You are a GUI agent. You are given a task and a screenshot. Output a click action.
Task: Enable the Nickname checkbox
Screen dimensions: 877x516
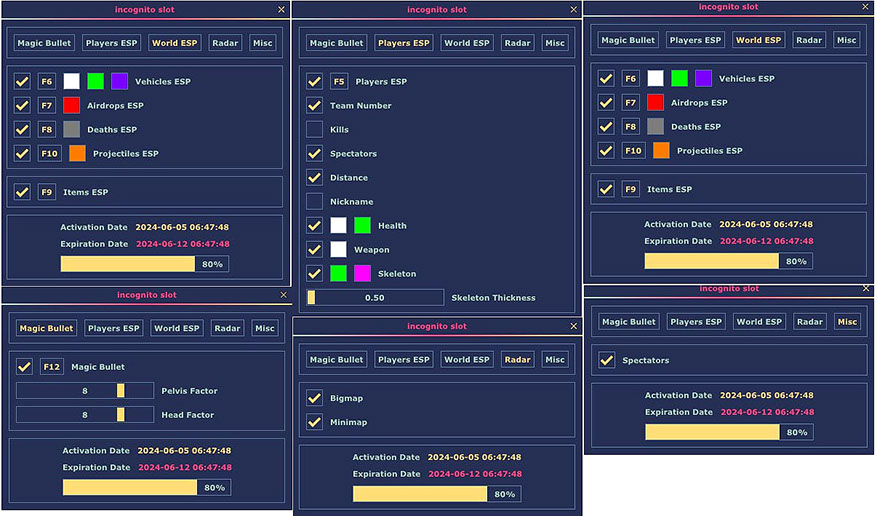click(x=314, y=202)
